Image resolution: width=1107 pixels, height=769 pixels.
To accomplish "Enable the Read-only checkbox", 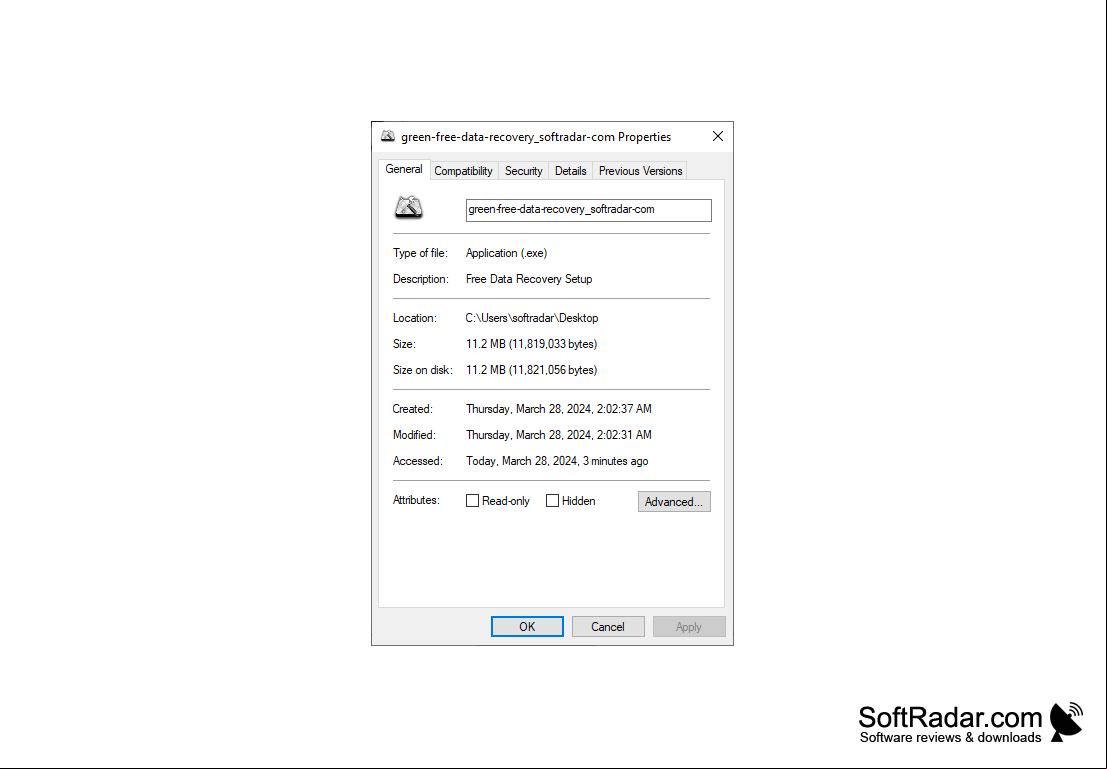I will click(x=472, y=501).
